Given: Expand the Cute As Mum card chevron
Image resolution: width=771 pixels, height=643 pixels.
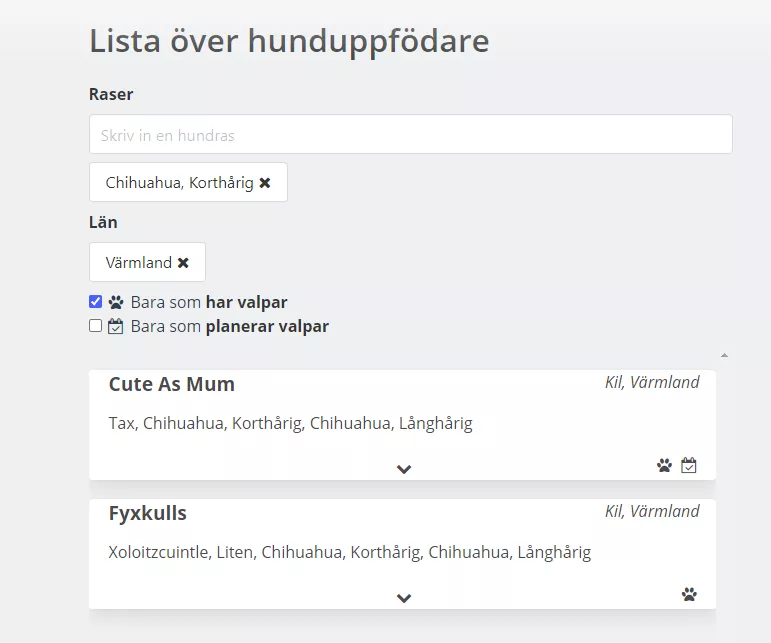Looking at the screenshot, I should click(x=404, y=469).
